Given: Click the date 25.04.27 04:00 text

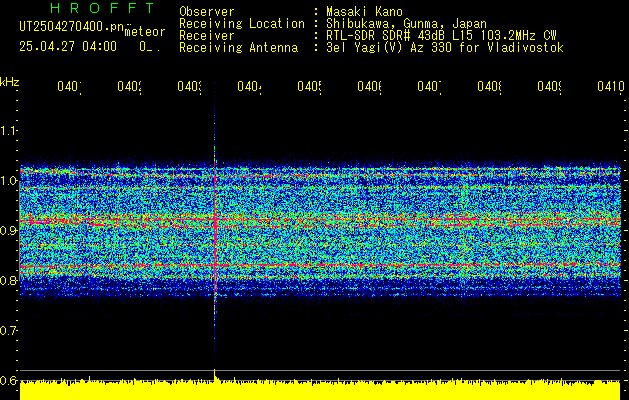Looking at the screenshot, I should (x=68, y=47).
